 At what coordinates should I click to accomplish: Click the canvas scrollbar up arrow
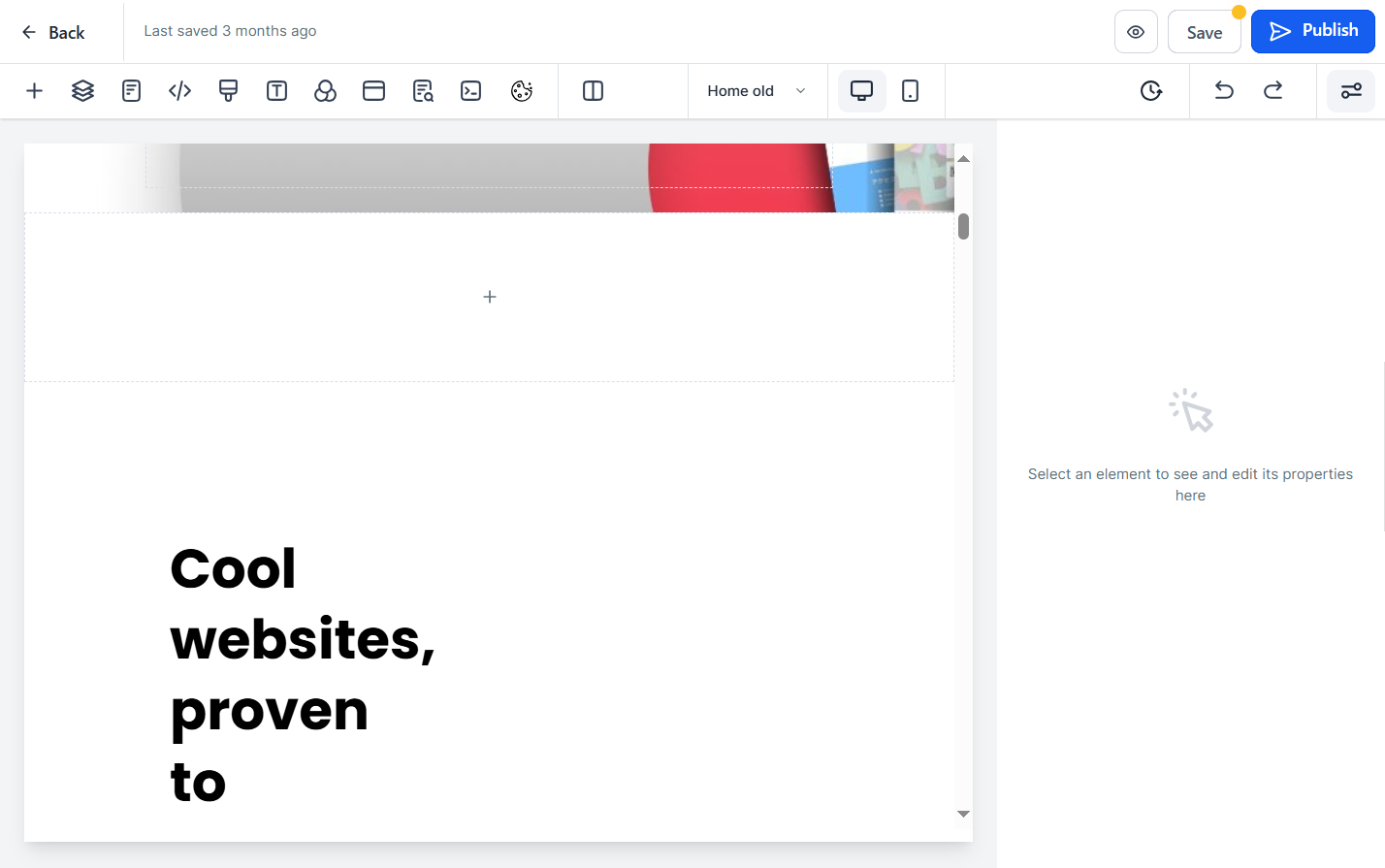point(963,158)
